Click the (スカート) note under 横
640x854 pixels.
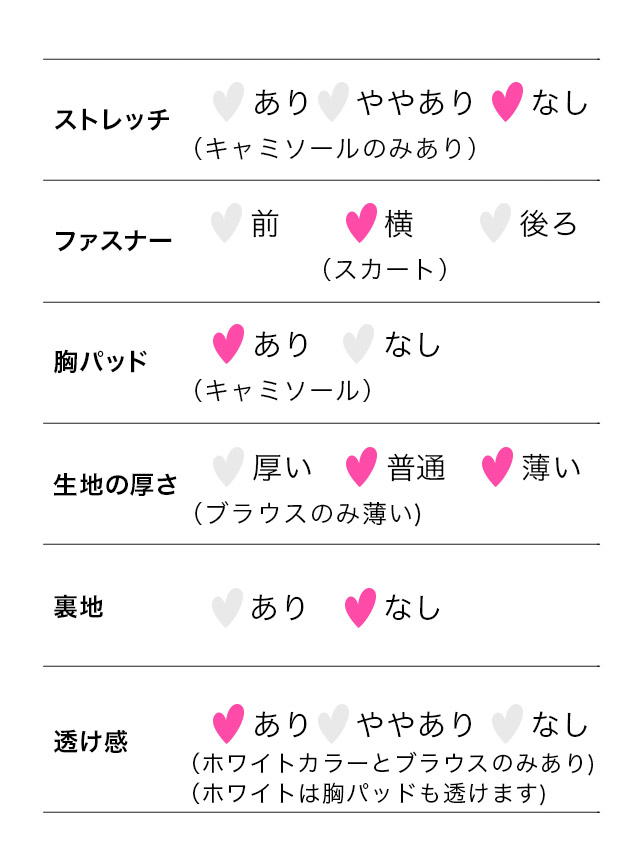[384, 270]
